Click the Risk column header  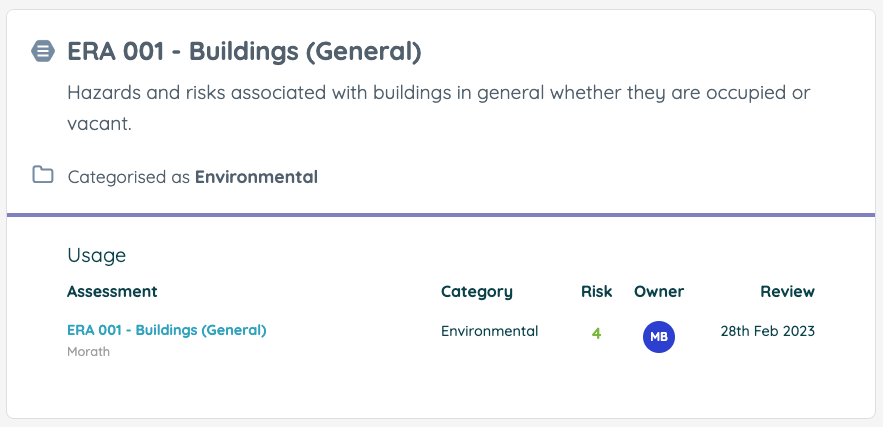point(596,292)
